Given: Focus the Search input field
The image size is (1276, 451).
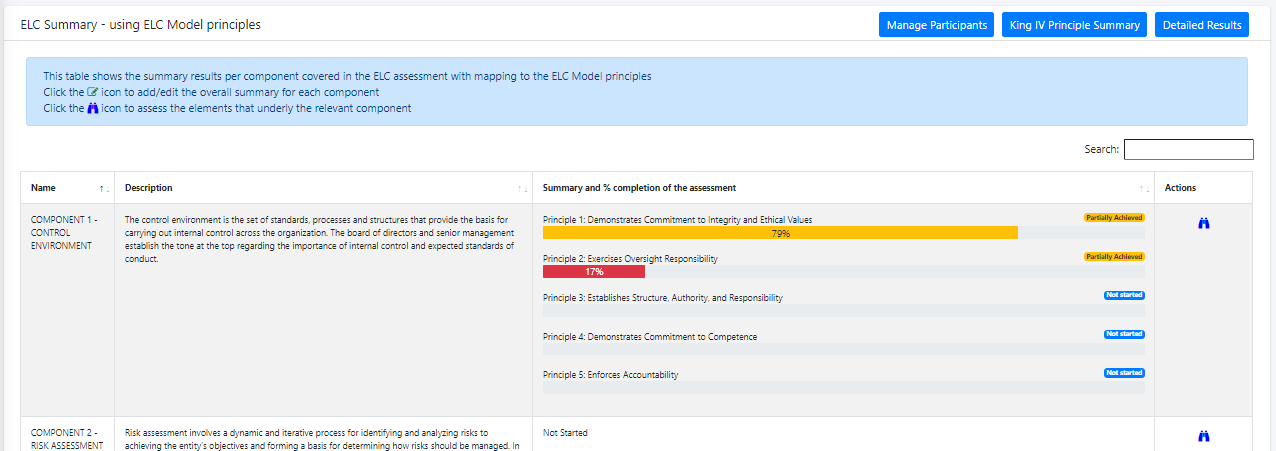Looking at the screenshot, I should pyautogui.click(x=1188, y=149).
